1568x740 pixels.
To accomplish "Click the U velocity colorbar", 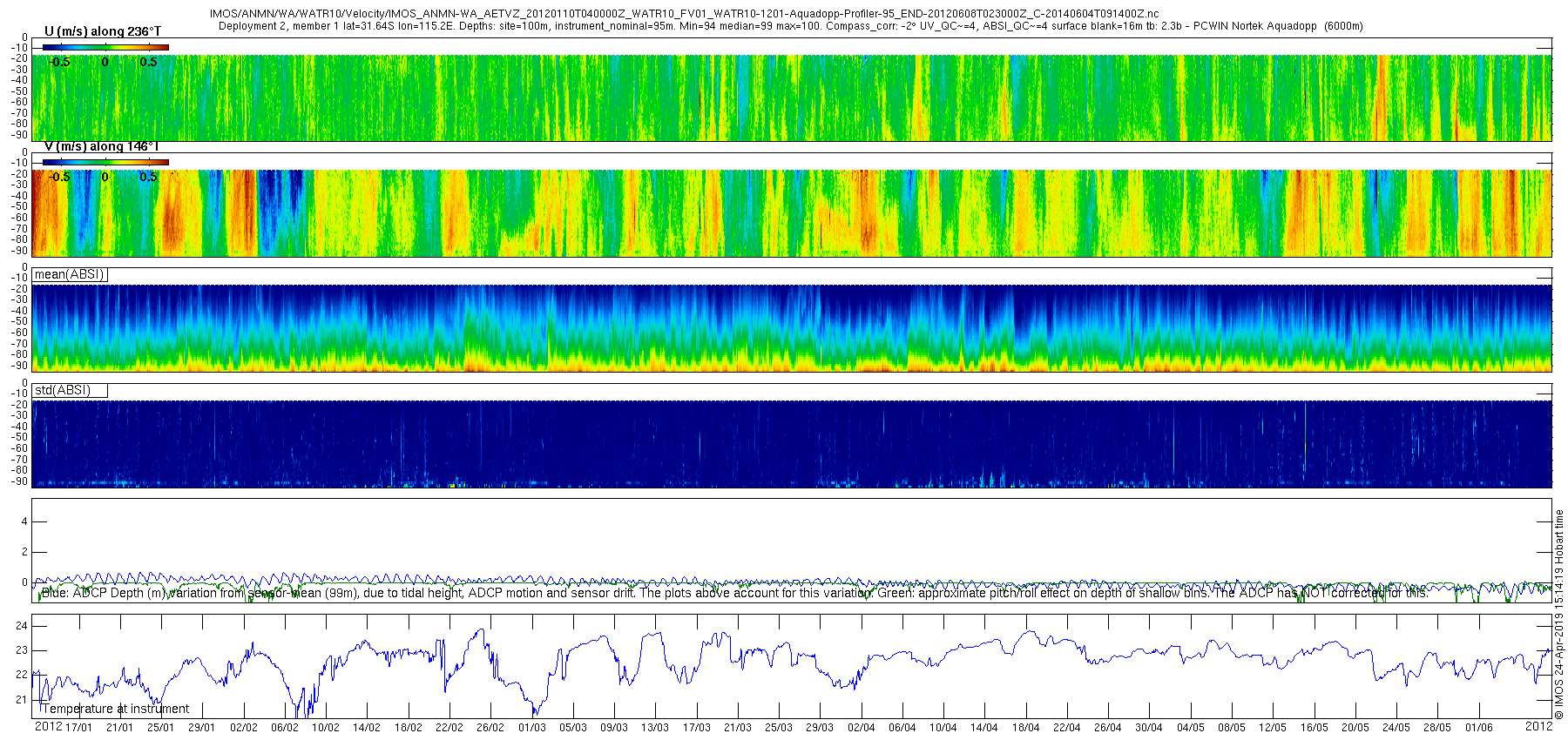I will (105, 47).
